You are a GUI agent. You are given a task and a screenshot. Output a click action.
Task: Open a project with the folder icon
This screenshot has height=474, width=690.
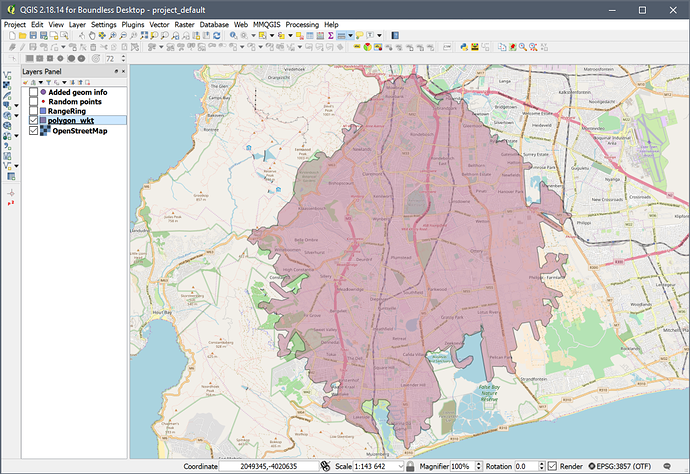coord(23,36)
